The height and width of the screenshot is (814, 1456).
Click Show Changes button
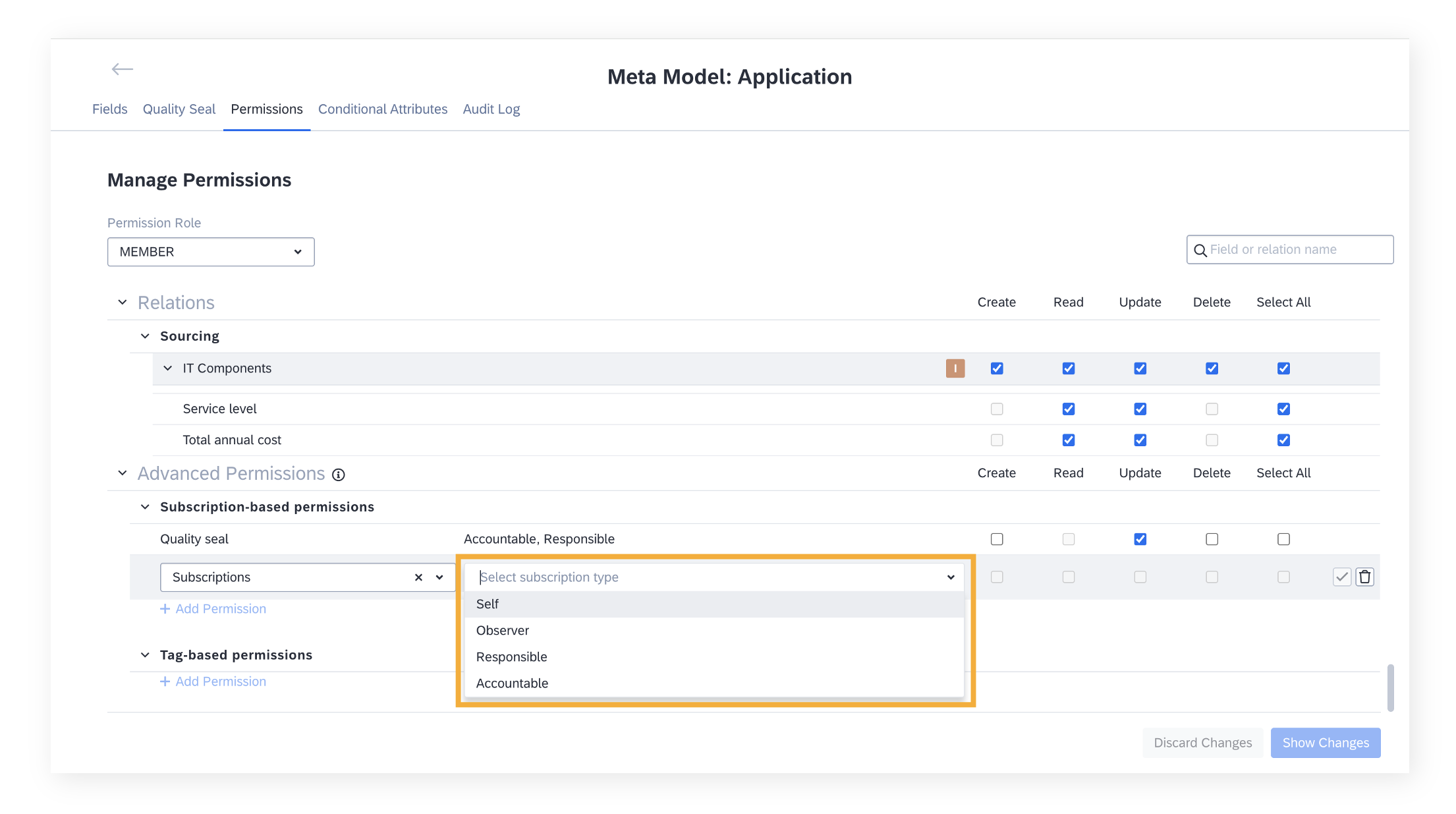click(1326, 743)
